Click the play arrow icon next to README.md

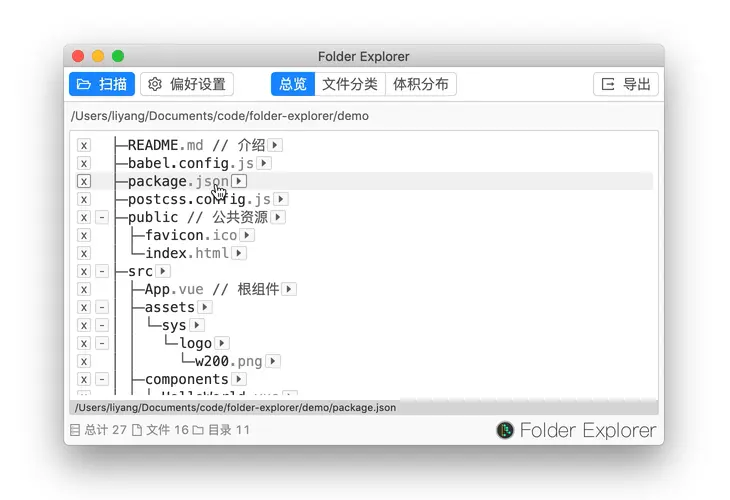pyautogui.click(x=275, y=145)
